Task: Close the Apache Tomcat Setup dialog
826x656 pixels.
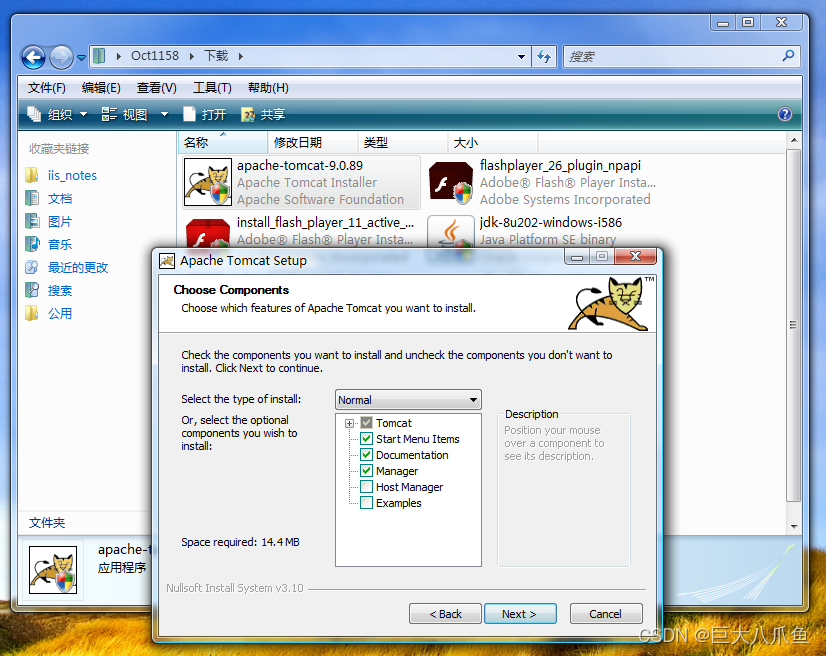Action: click(x=636, y=257)
